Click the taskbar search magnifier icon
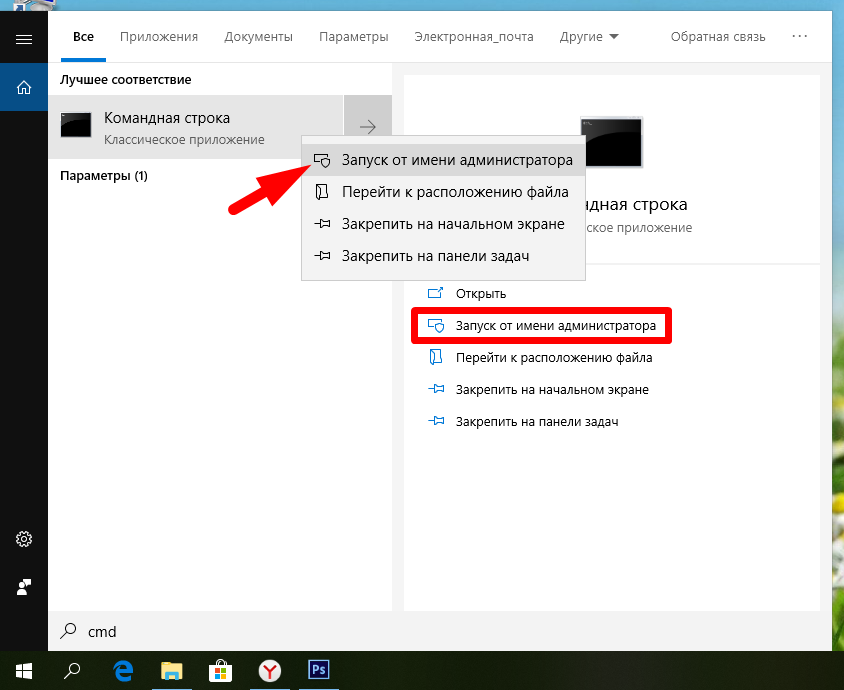The width and height of the screenshot is (844, 690). click(72, 671)
